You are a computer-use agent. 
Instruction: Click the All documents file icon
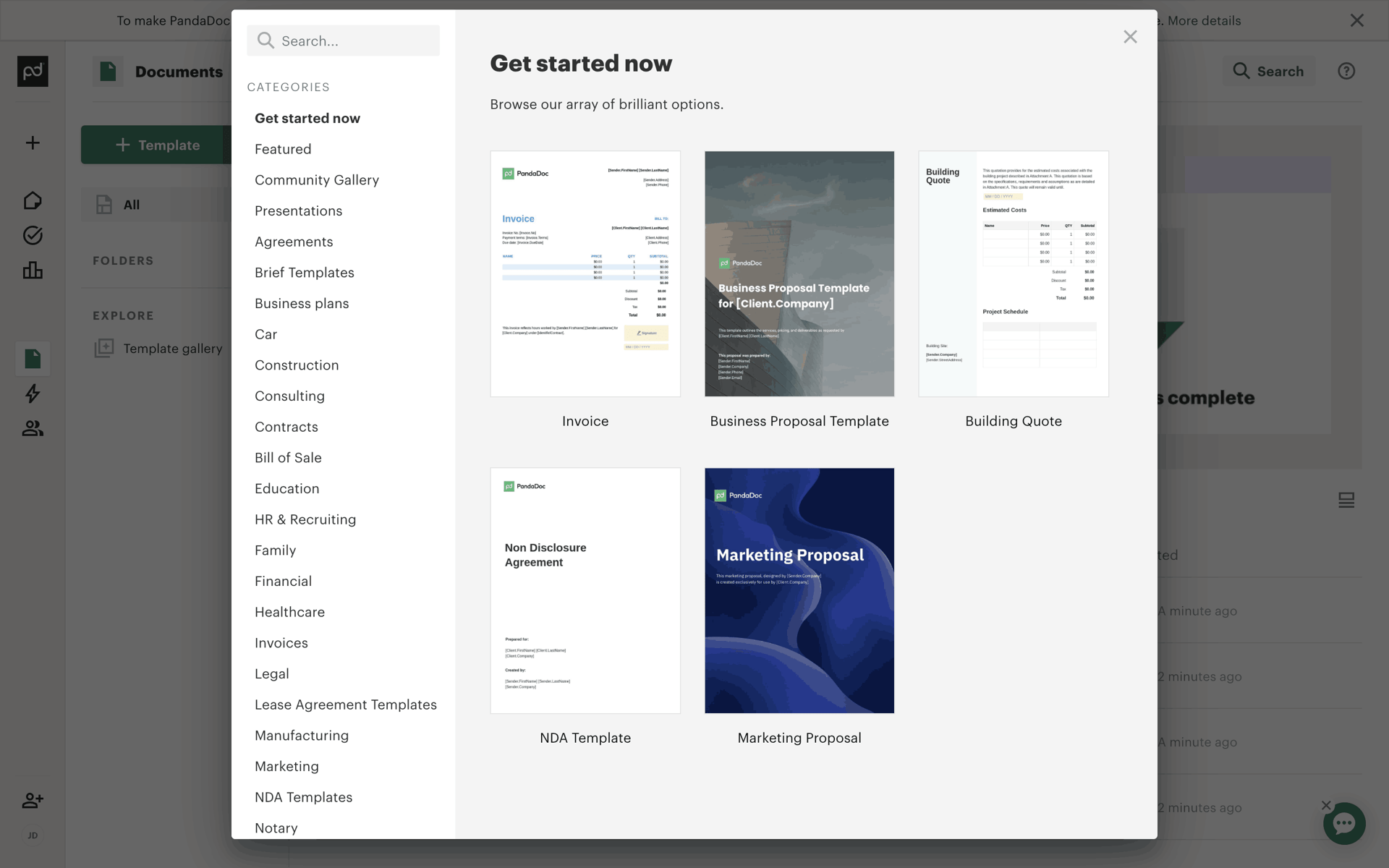[104, 205]
